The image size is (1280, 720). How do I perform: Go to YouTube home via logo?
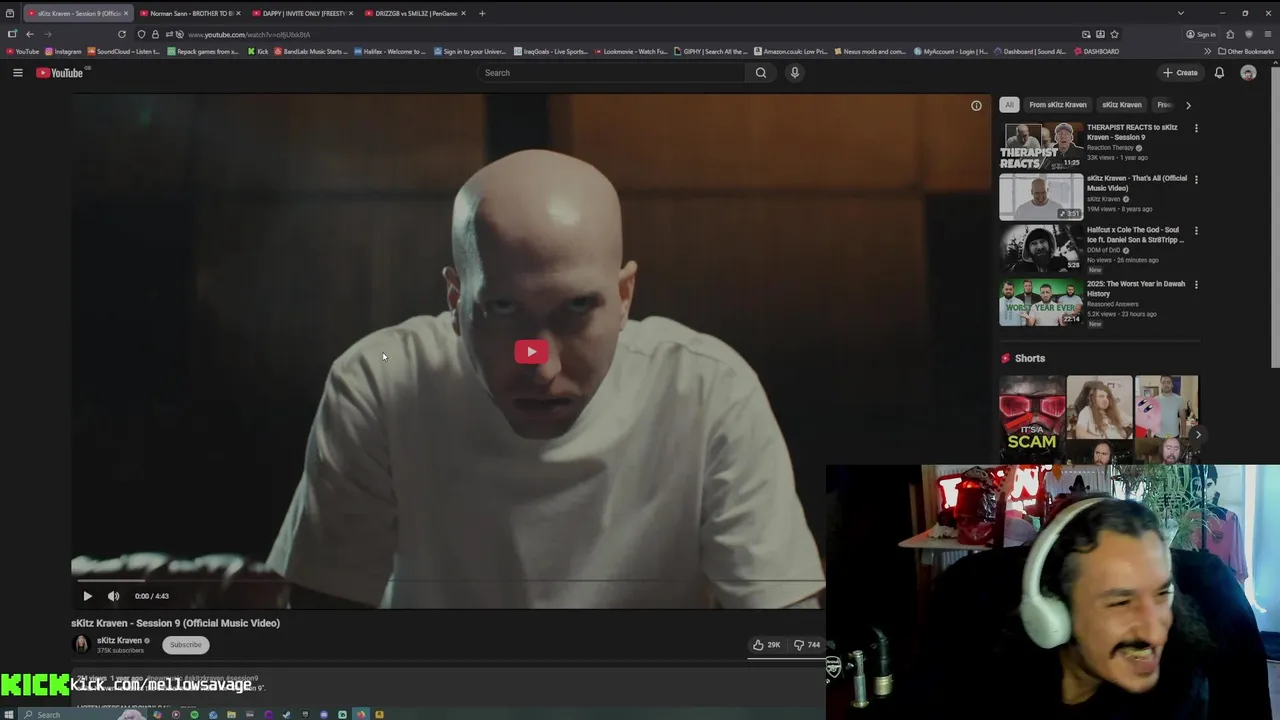[x=60, y=73]
